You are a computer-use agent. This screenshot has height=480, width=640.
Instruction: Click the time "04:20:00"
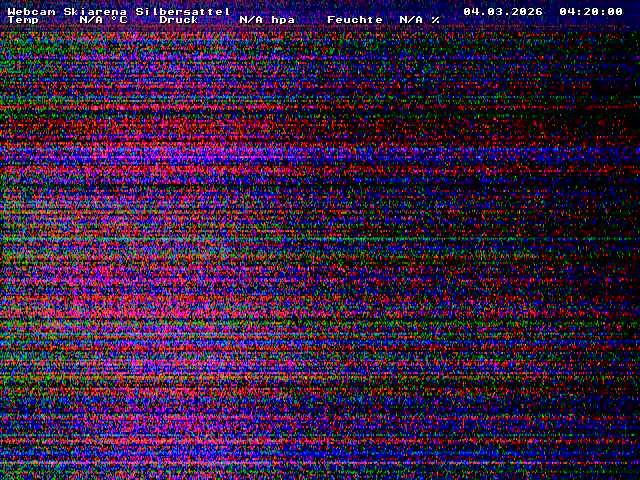(x=591, y=12)
